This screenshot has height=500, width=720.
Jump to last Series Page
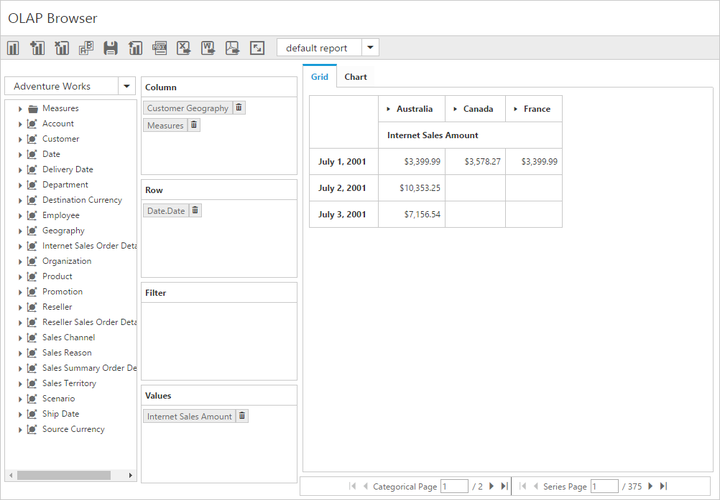(663, 487)
